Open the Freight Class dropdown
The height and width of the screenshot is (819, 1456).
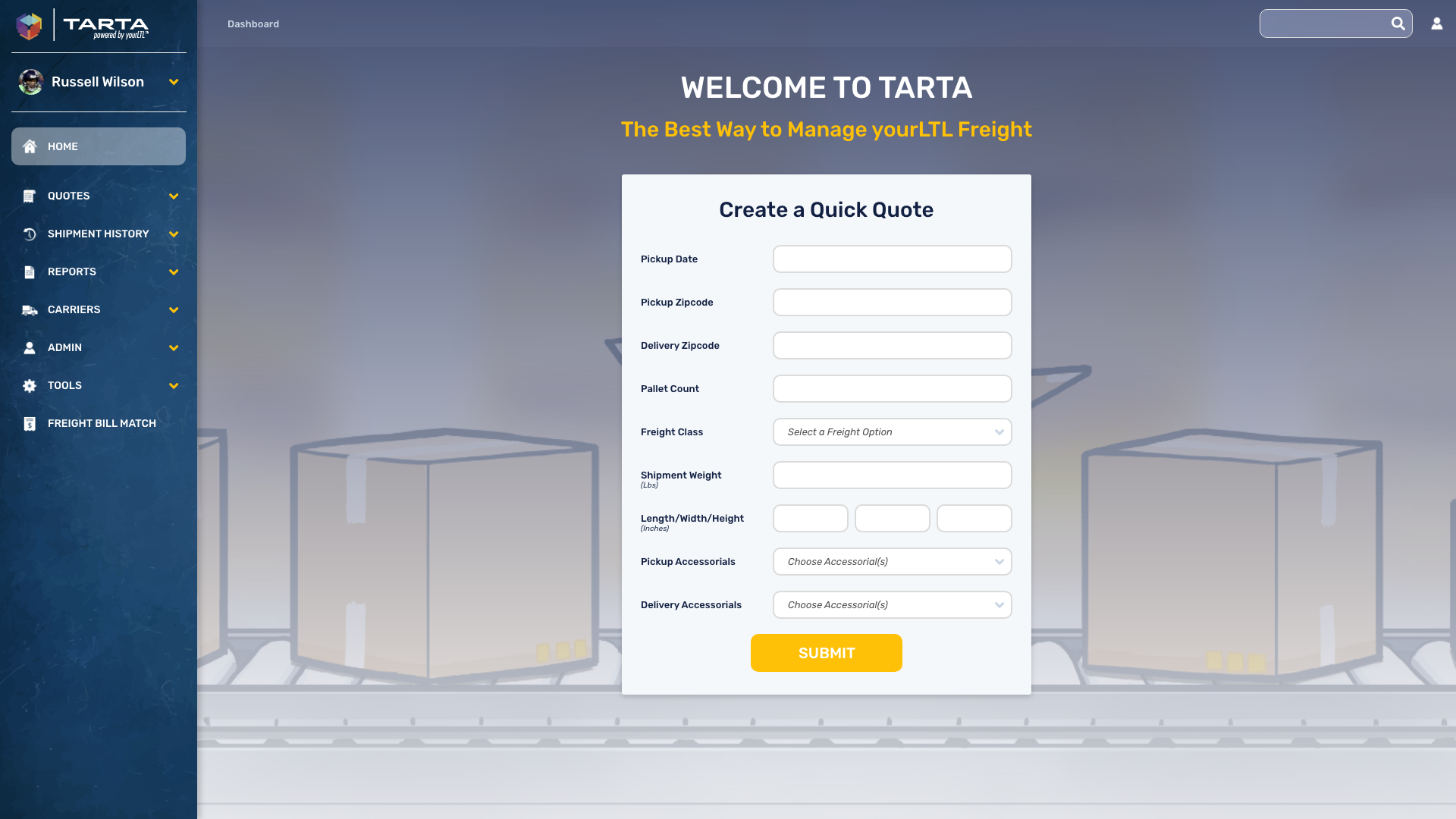pos(892,432)
